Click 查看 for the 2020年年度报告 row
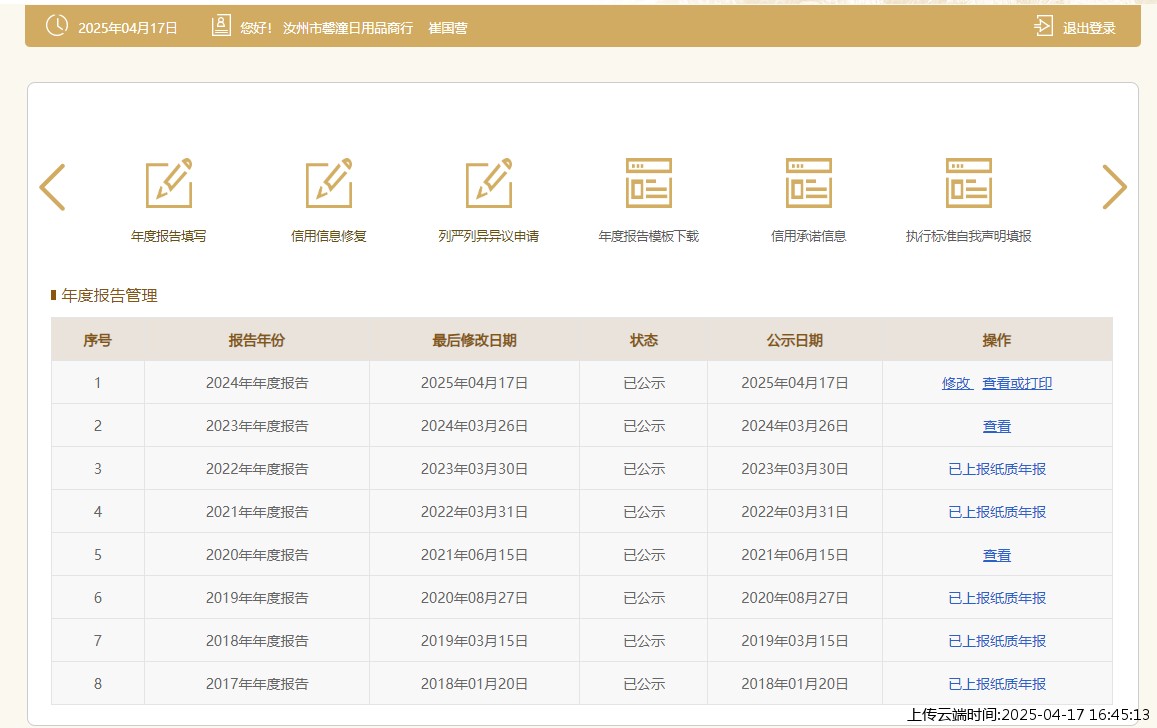This screenshot has width=1157, height=728. point(997,555)
